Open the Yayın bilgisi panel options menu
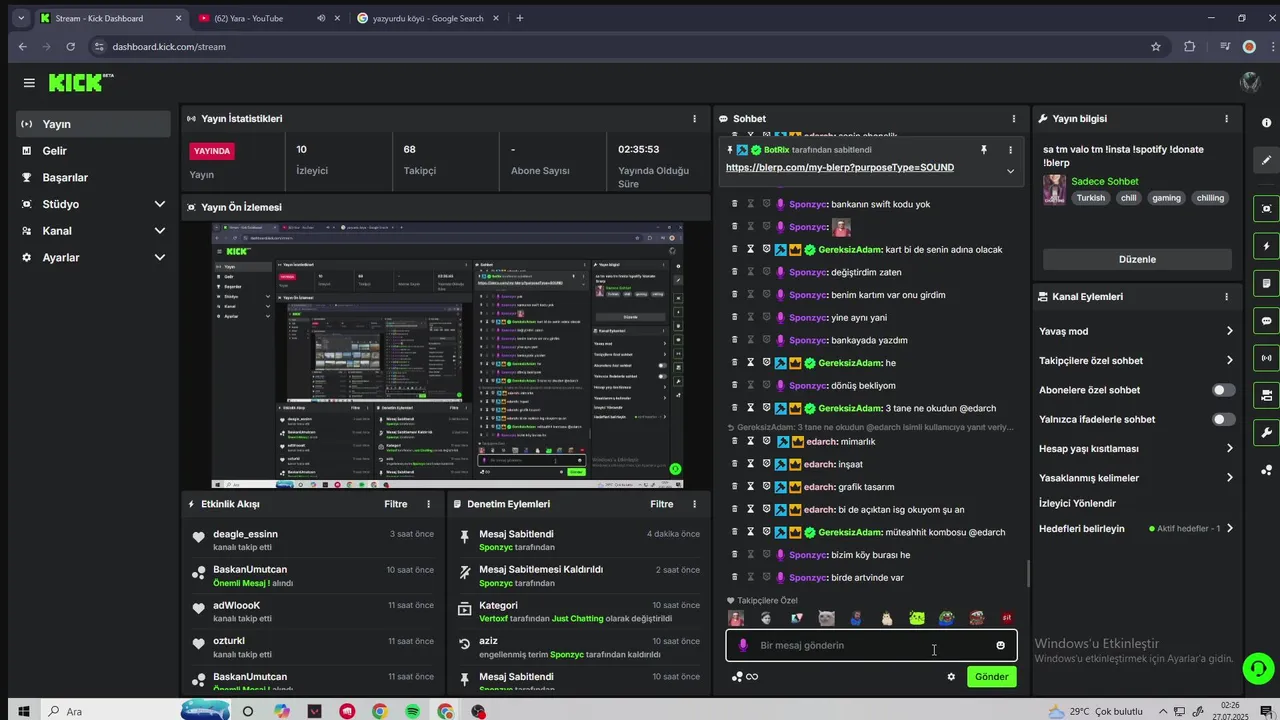The width and height of the screenshot is (1280, 720). click(x=1227, y=119)
